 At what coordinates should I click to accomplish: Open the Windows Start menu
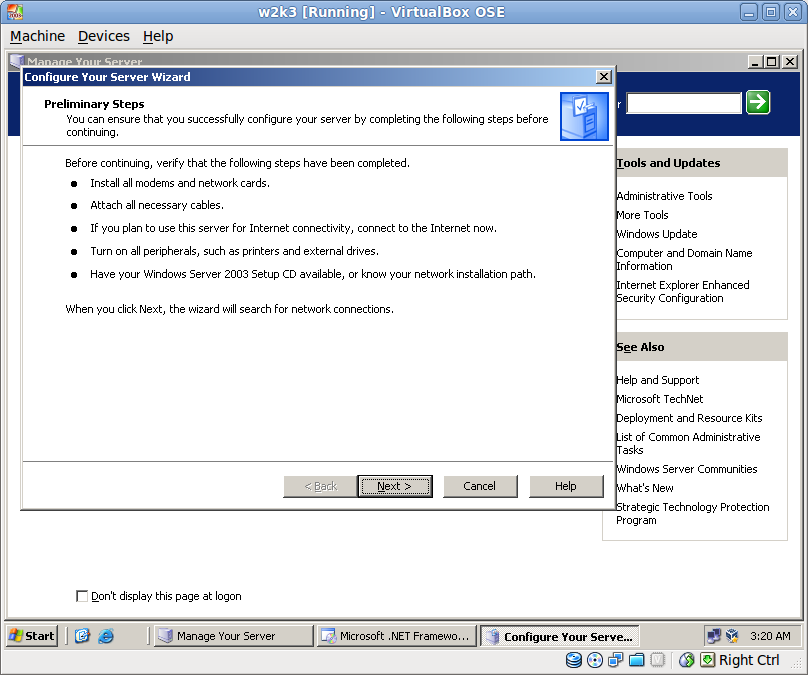click(31, 636)
